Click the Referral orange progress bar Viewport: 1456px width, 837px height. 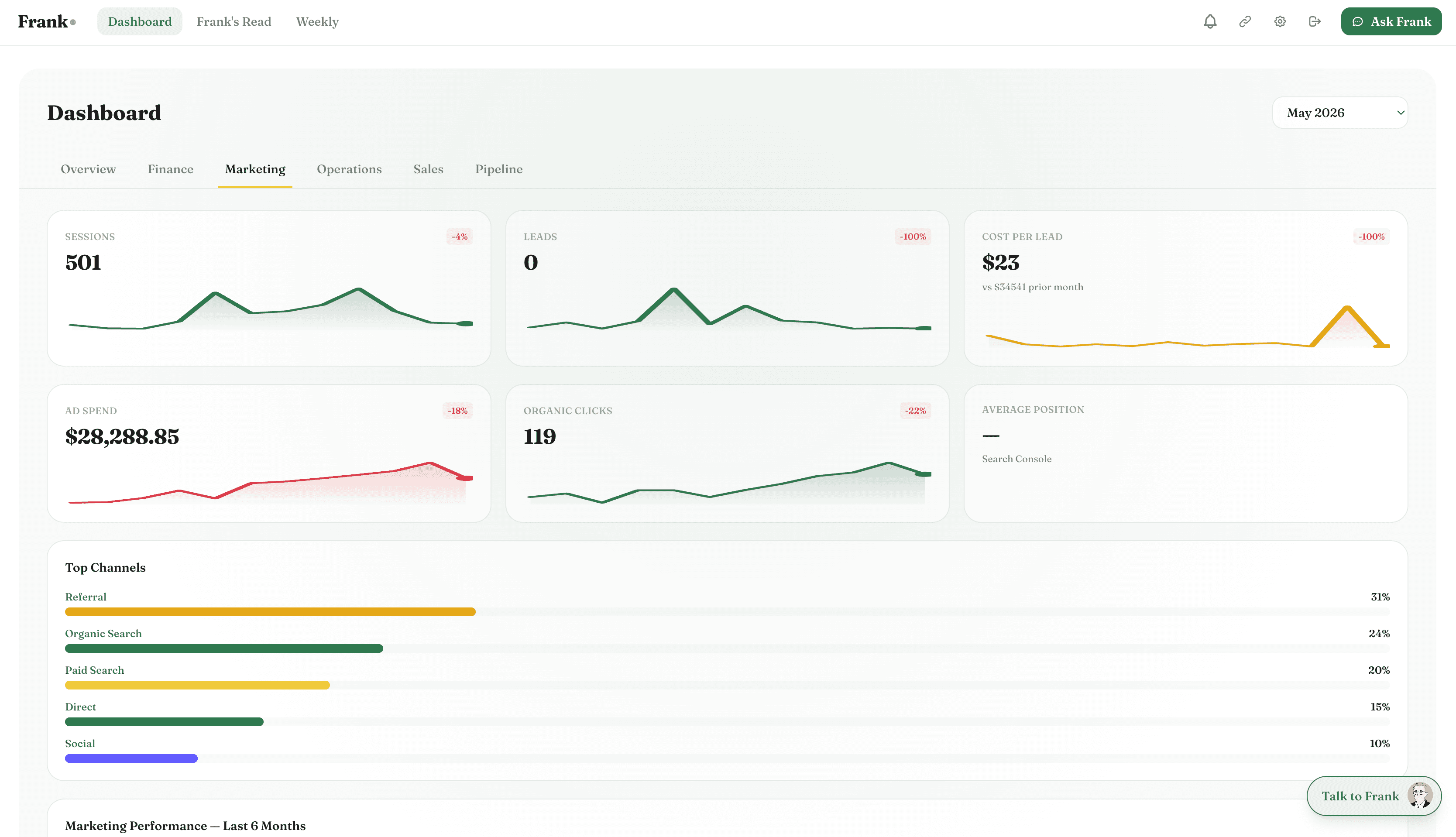[x=270, y=612]
